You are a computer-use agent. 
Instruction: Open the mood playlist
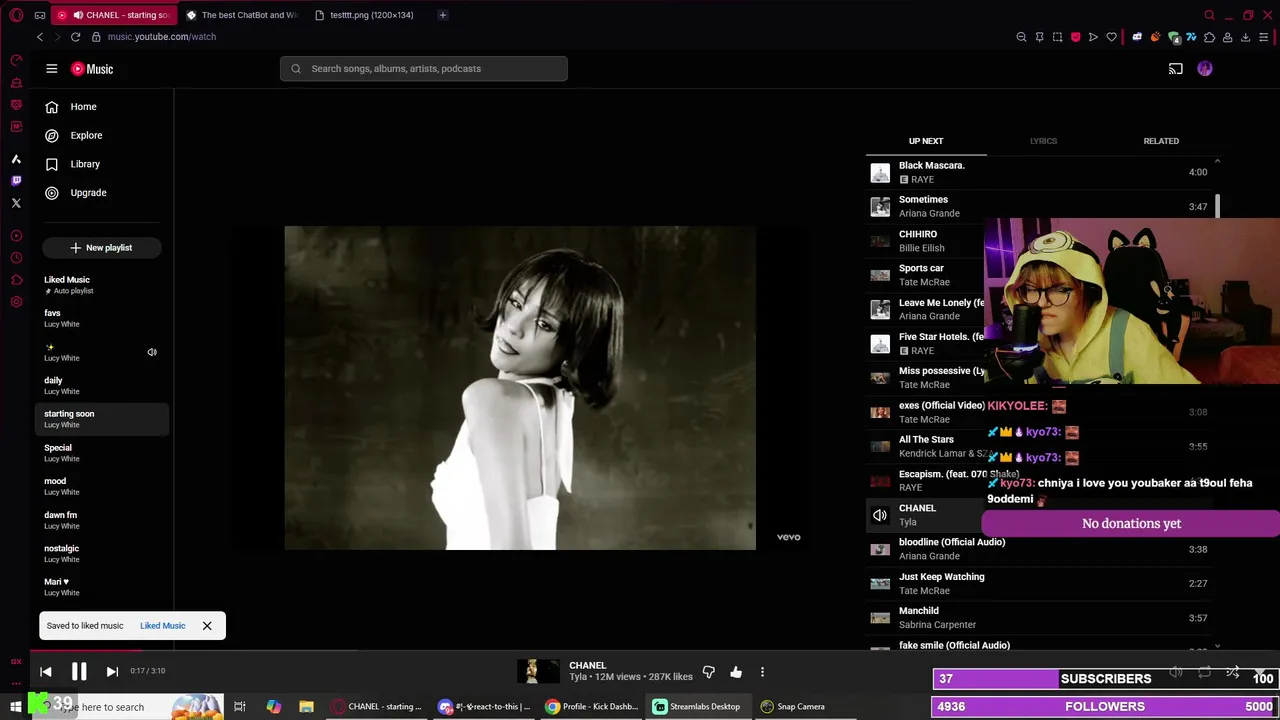[x=102, y=486]
